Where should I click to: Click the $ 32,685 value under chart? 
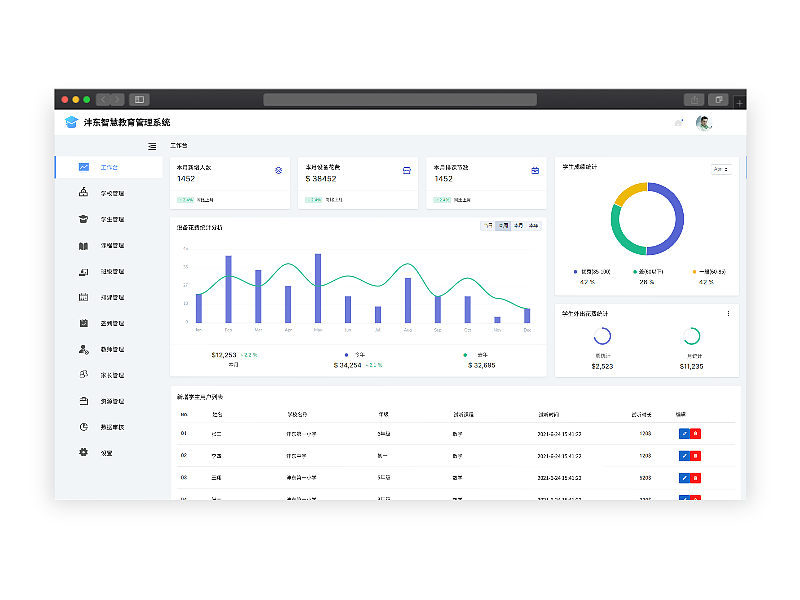point(482,365)
